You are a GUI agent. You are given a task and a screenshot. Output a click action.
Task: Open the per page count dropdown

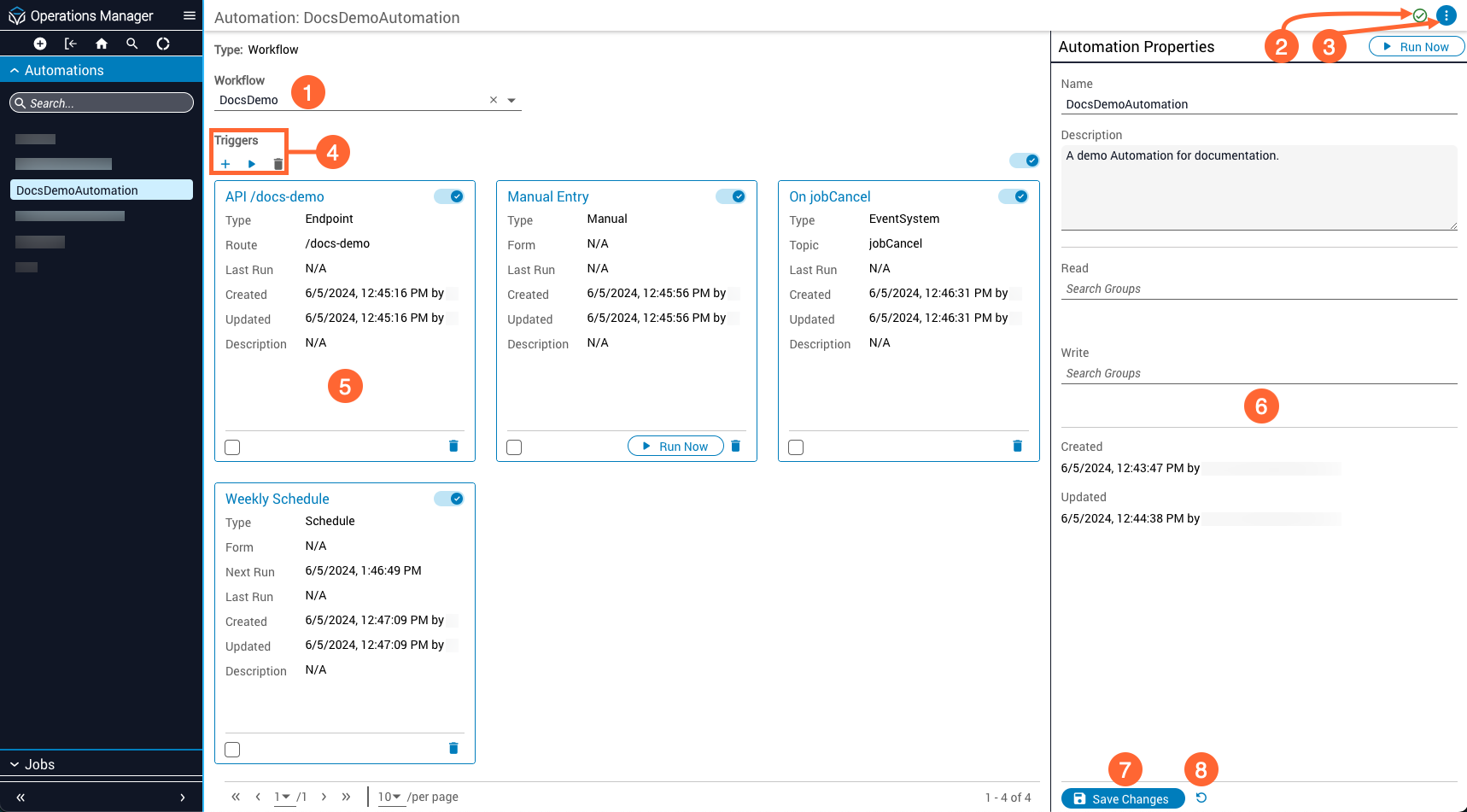click(x=389, y=797)
